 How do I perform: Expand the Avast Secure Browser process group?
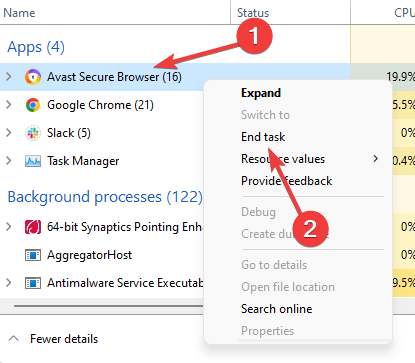click(9, 77)
